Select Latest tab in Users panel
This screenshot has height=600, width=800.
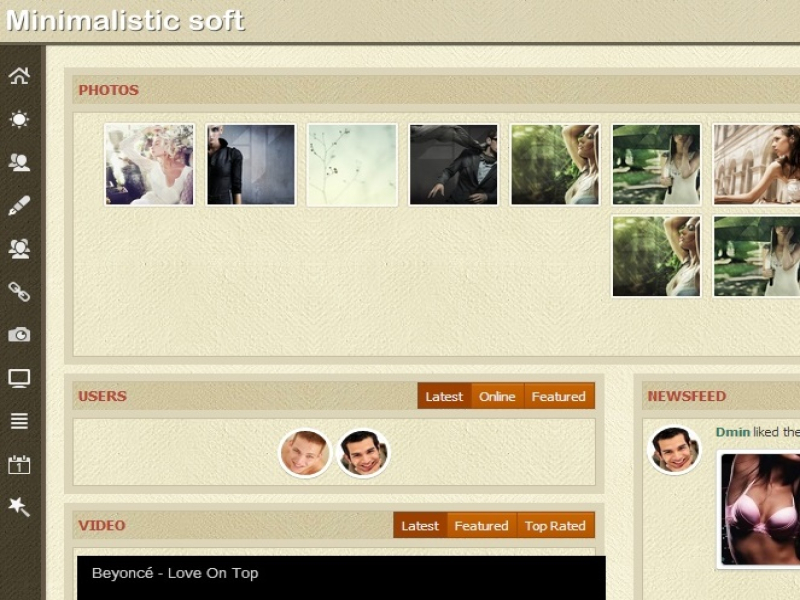[x=444, y=397]
